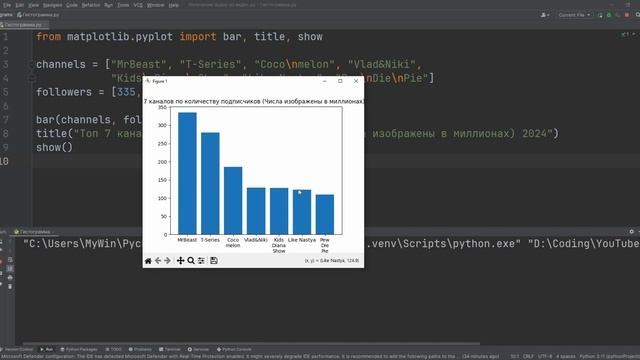Select the zoom to rectangle magnifier tool

click(x=191, y=261)
